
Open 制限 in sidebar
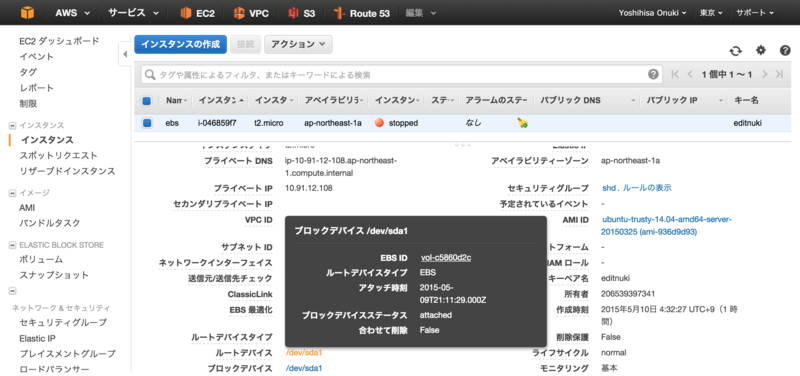click(x=28, y=104)
